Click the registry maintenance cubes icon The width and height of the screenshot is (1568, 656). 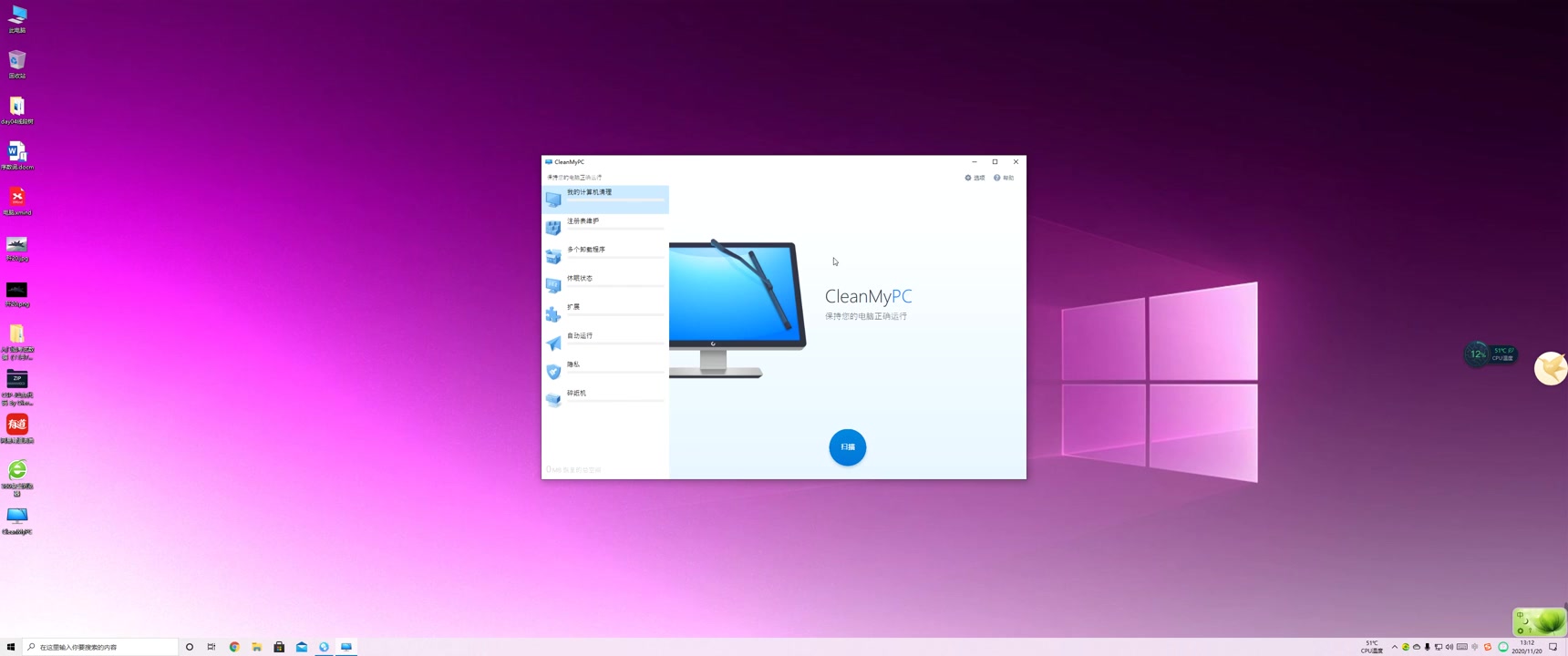553,228
